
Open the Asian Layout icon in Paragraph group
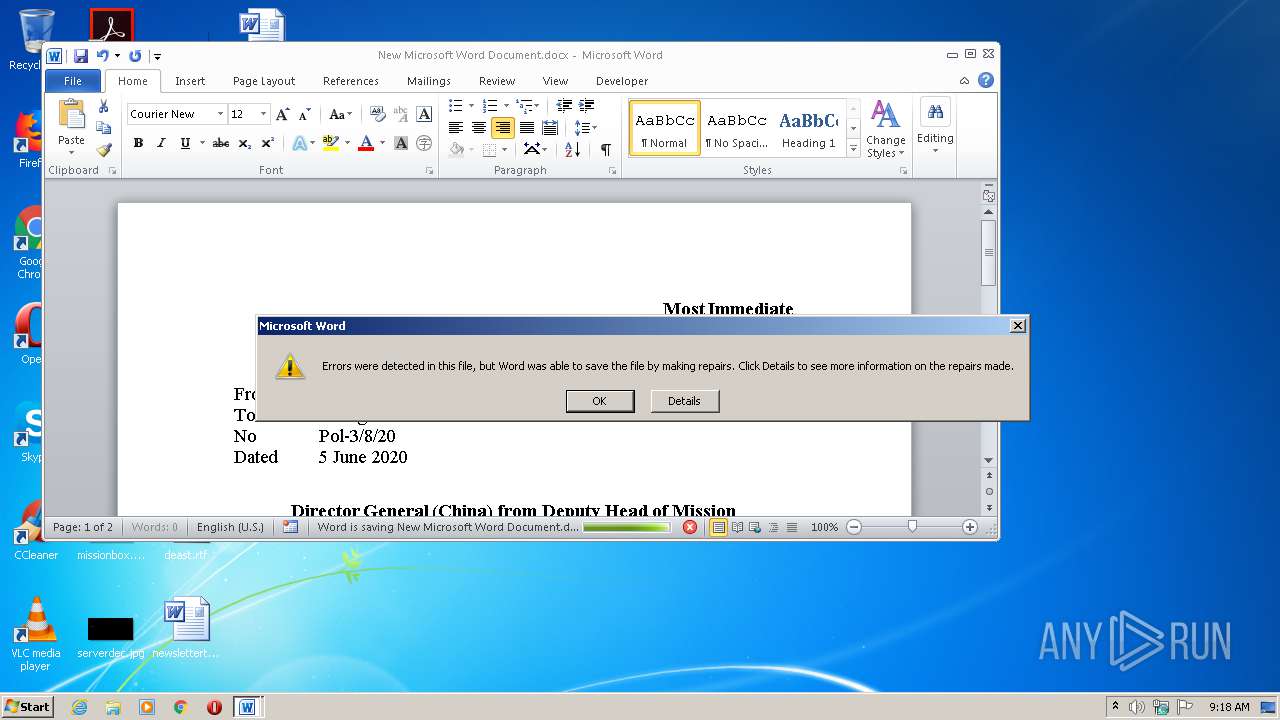[x=533, y=149]
